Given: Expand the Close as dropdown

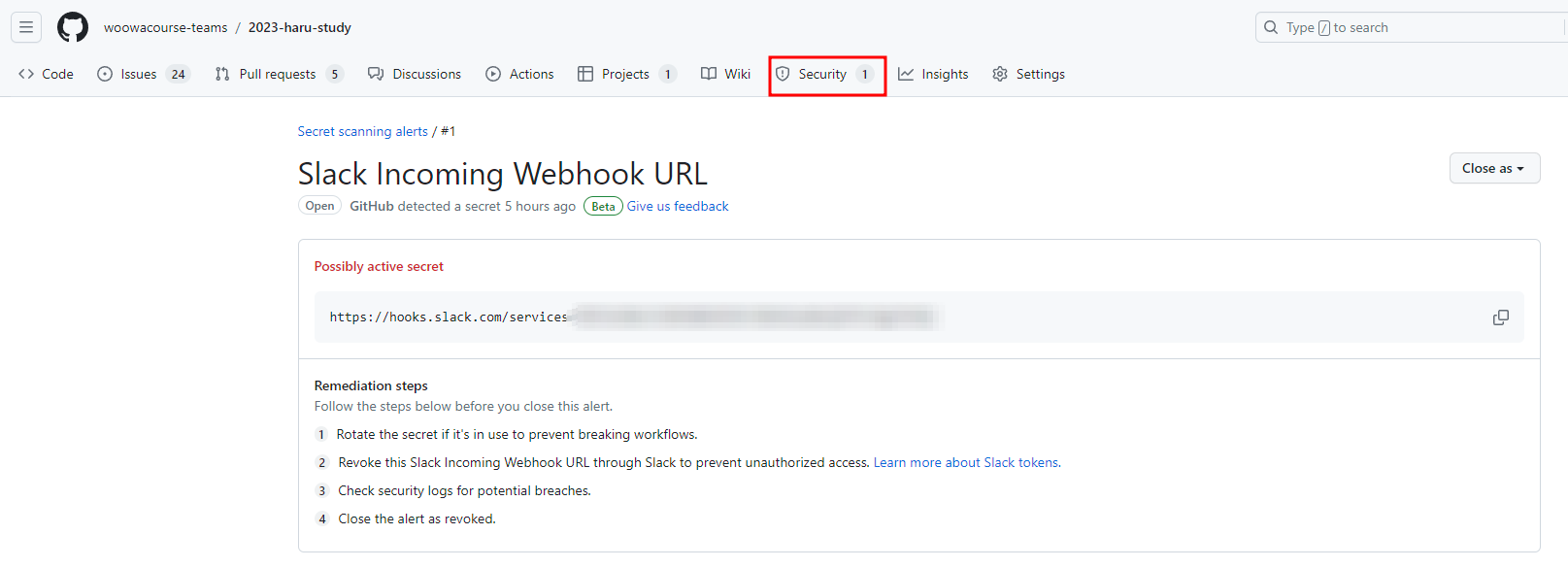Looking at the screenshot, I should [x=1494, y=168].
